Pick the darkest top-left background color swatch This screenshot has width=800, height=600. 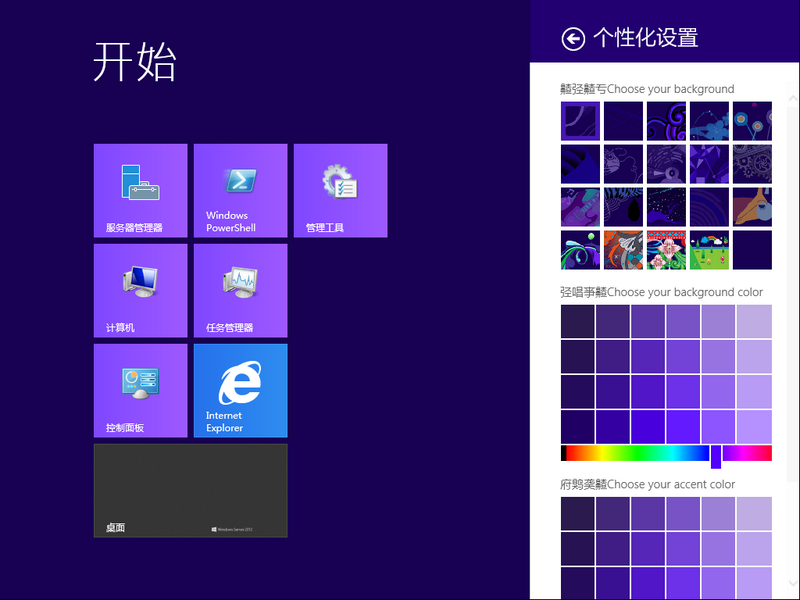click(578, 321)
